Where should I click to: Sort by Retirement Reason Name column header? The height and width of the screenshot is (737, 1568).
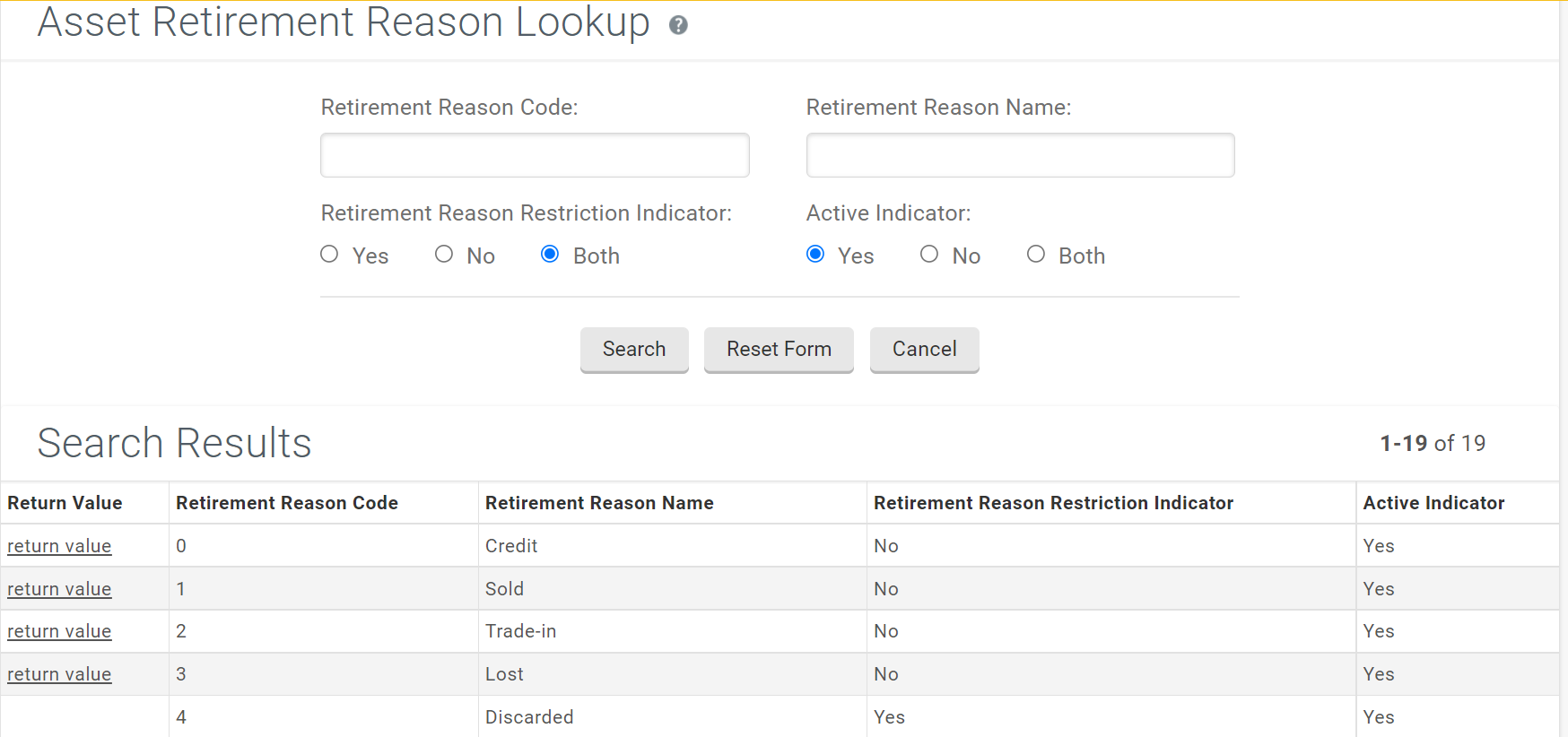(599, 503)
